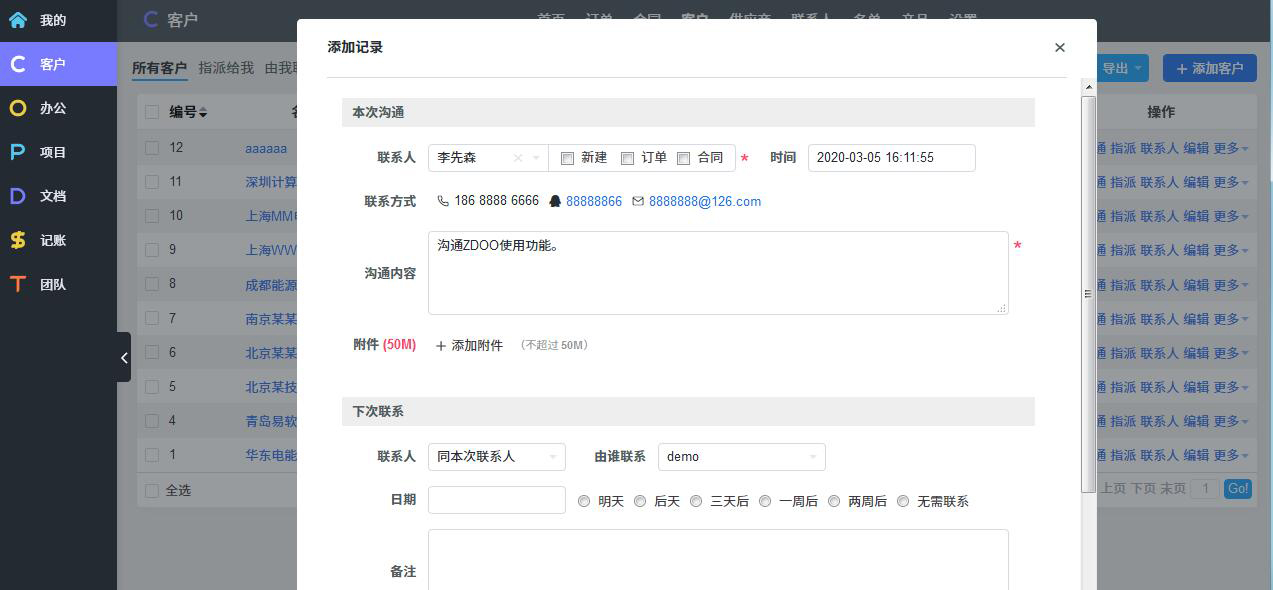Click the dialog vertical scrollbar thumb
The image size is (1273, 590).
[x=1088, y=293]
